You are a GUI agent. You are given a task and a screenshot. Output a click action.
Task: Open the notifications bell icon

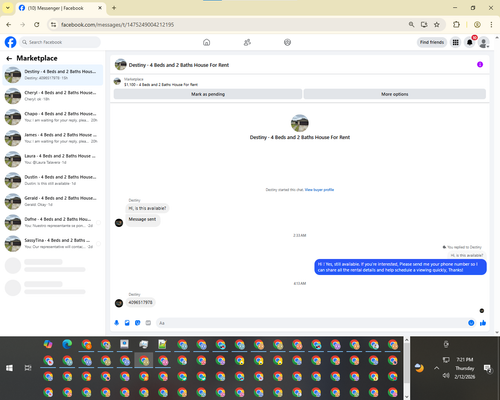(x=470, y=42)
